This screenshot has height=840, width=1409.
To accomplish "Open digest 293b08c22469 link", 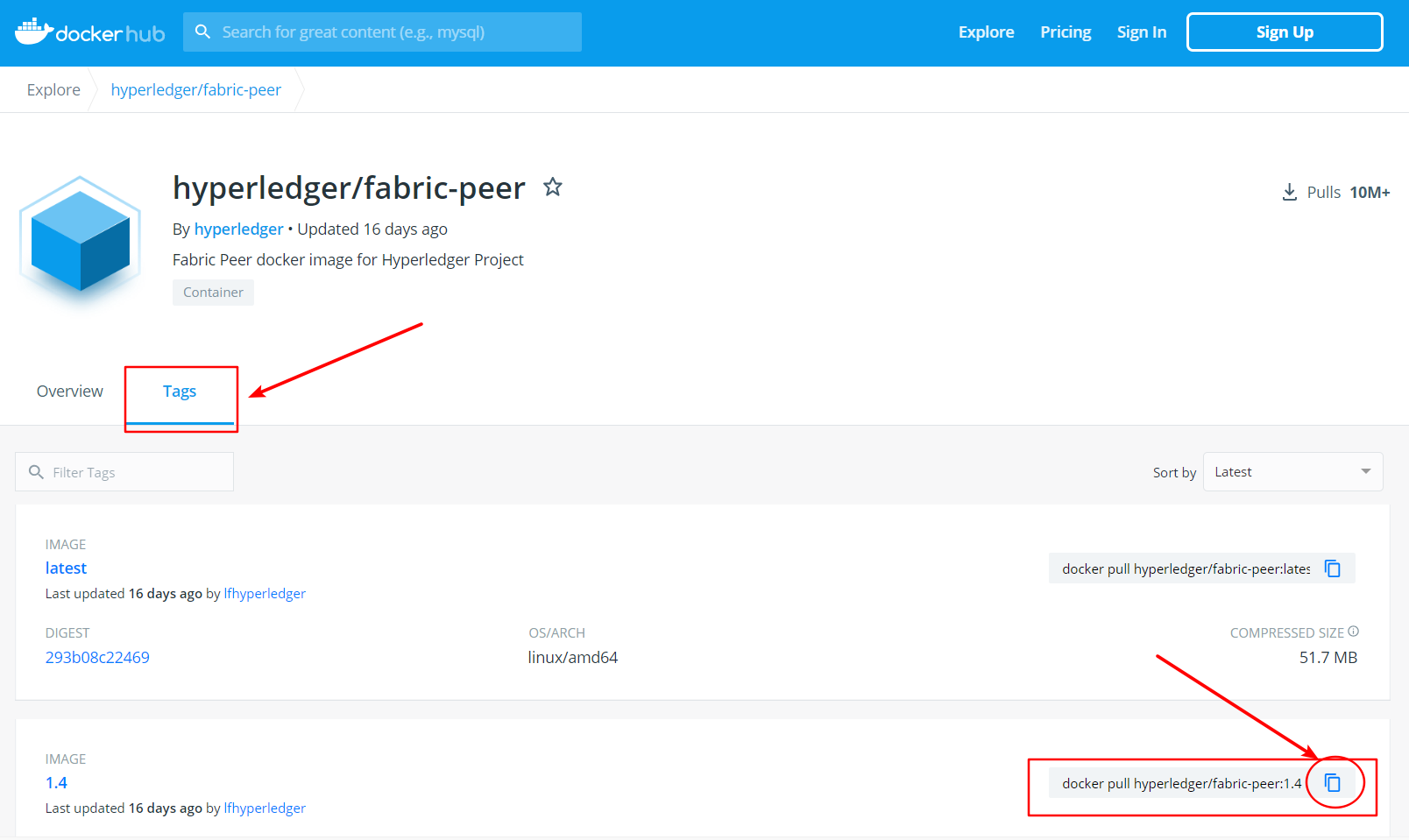I will 97,658.
